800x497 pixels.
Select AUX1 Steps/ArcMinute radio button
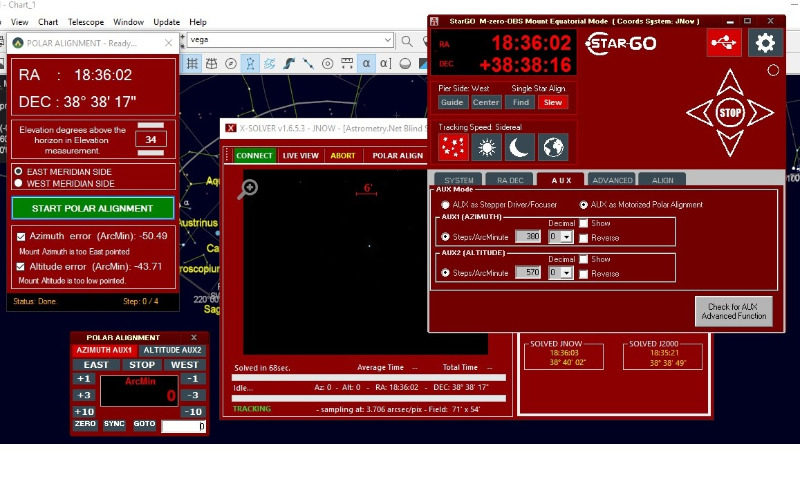point(445,237)
